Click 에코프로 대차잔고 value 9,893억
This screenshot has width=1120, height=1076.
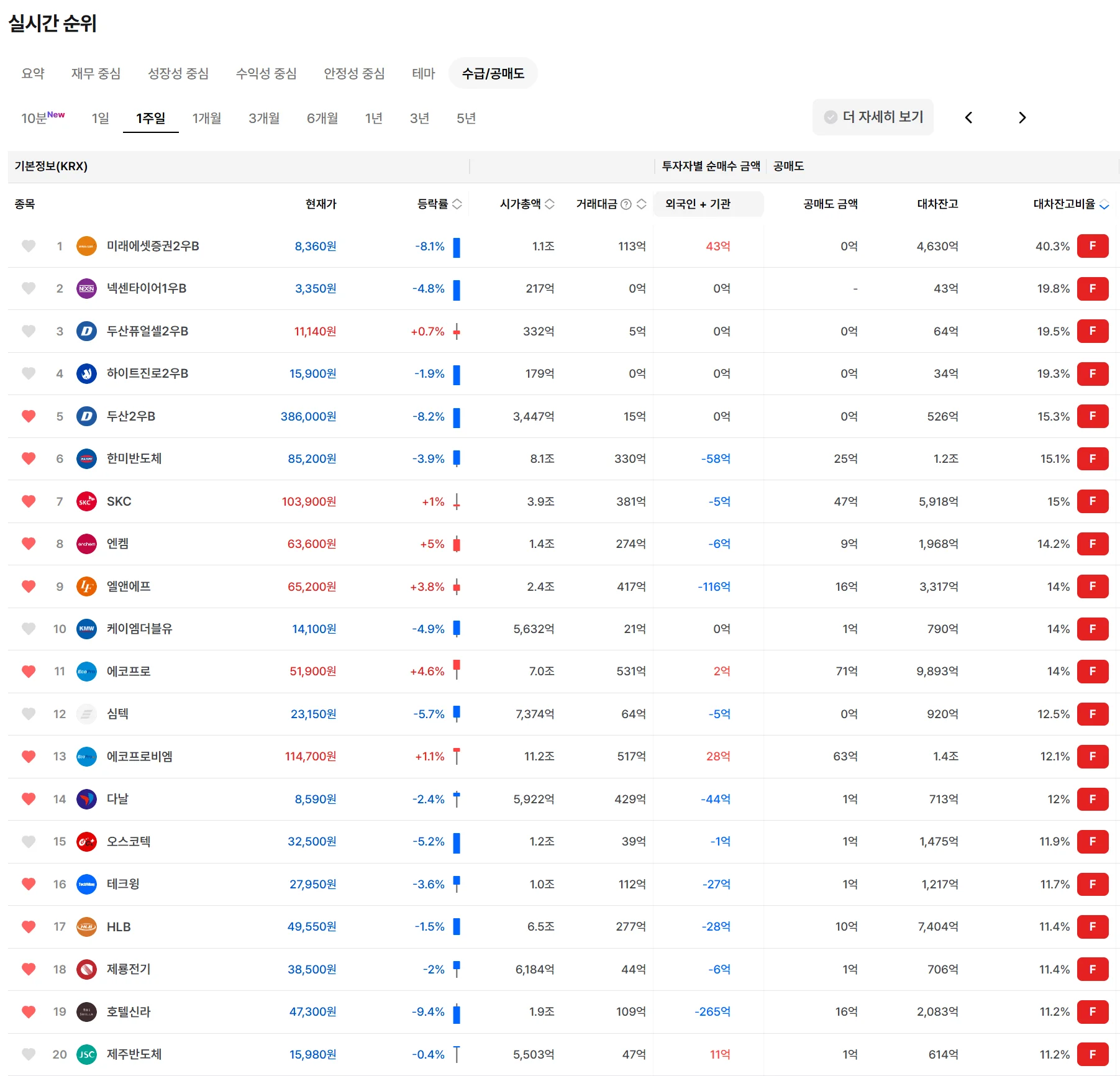pos(937,671)
